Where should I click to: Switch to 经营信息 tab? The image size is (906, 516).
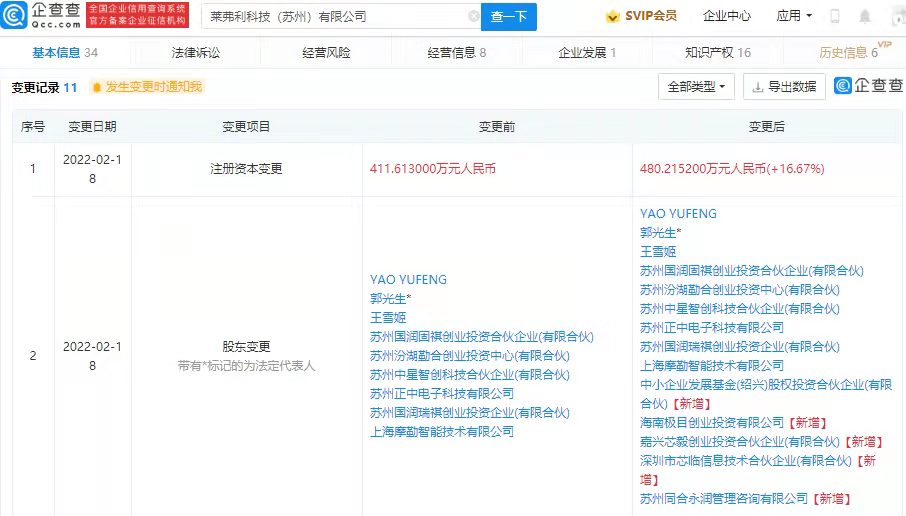[x=456, y=53]
